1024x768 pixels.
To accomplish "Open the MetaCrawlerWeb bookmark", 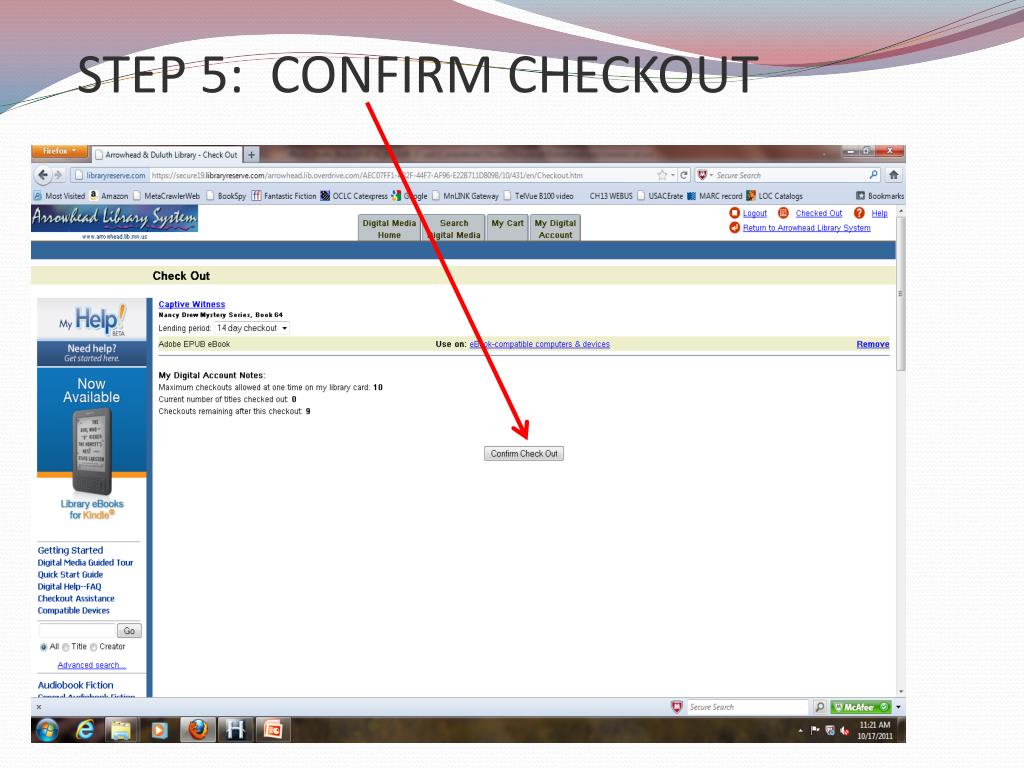I will [167, 196].
